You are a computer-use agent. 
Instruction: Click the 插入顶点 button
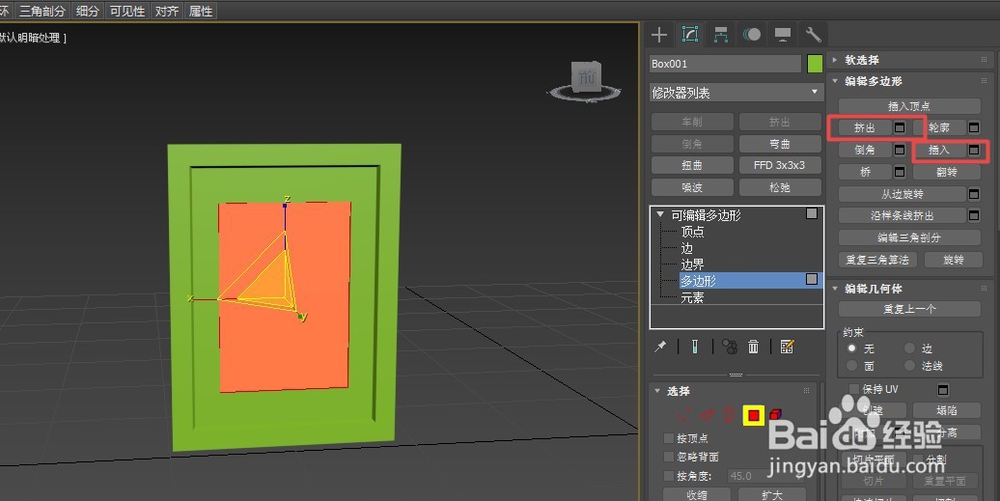pyautogui.click(x=909, y=106)
